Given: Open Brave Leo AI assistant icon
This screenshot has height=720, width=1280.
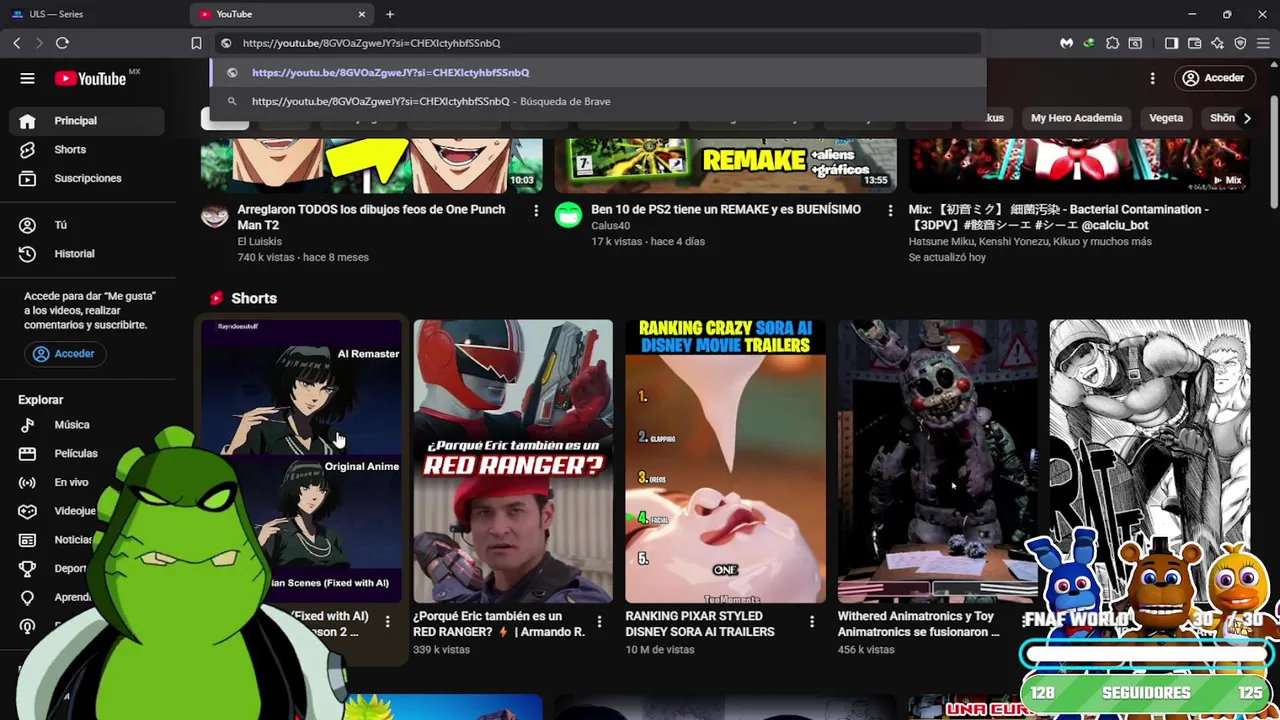Looking at the screenshot, I should pos(1217,43).
